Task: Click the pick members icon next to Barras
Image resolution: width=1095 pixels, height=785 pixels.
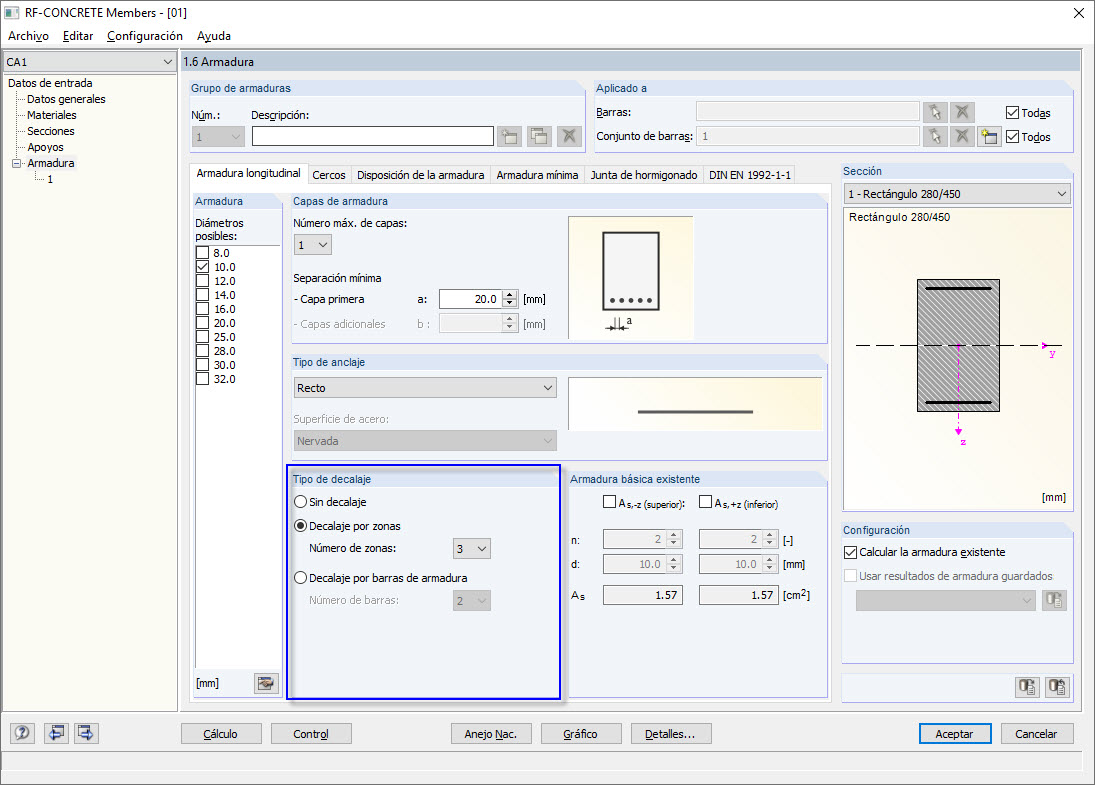Action: click(935, 112)
